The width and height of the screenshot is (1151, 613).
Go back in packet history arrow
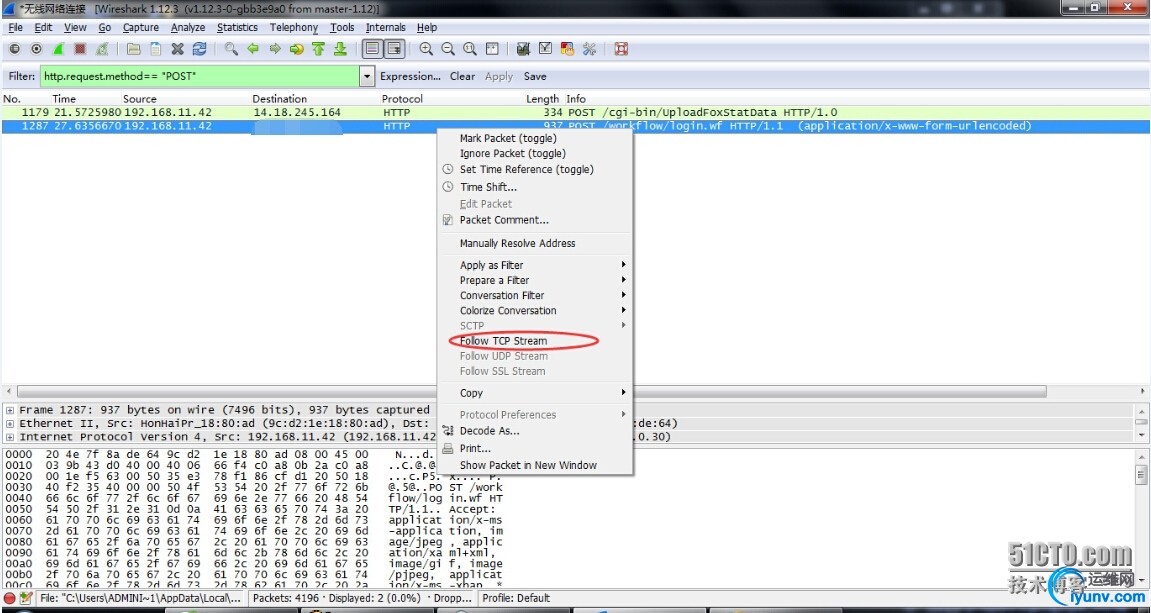(x=253, y=49)
